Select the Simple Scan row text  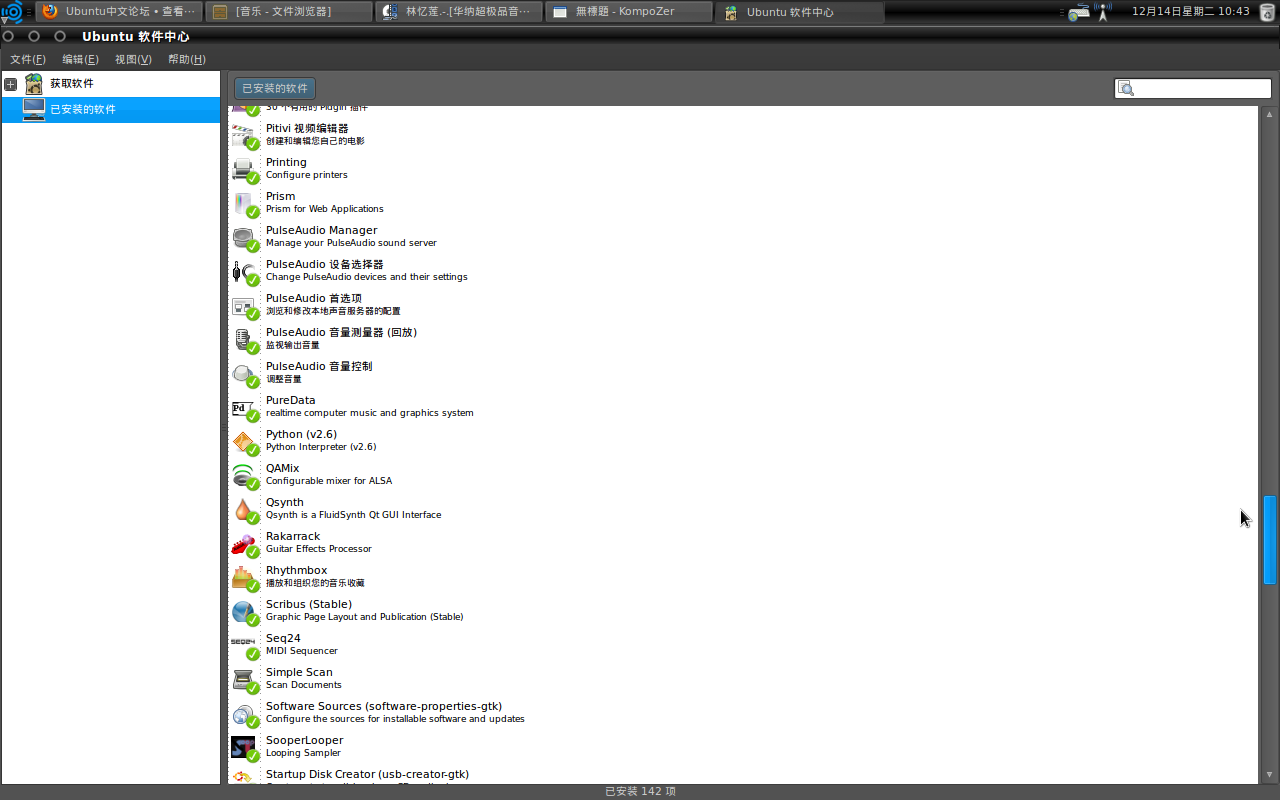[x=304, y=678]
